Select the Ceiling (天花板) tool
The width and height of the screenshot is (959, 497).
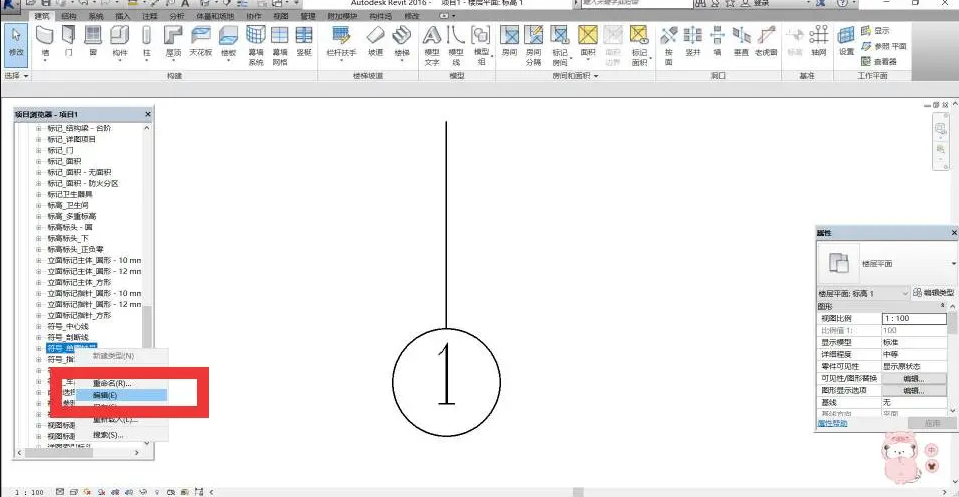click(201, 42)
